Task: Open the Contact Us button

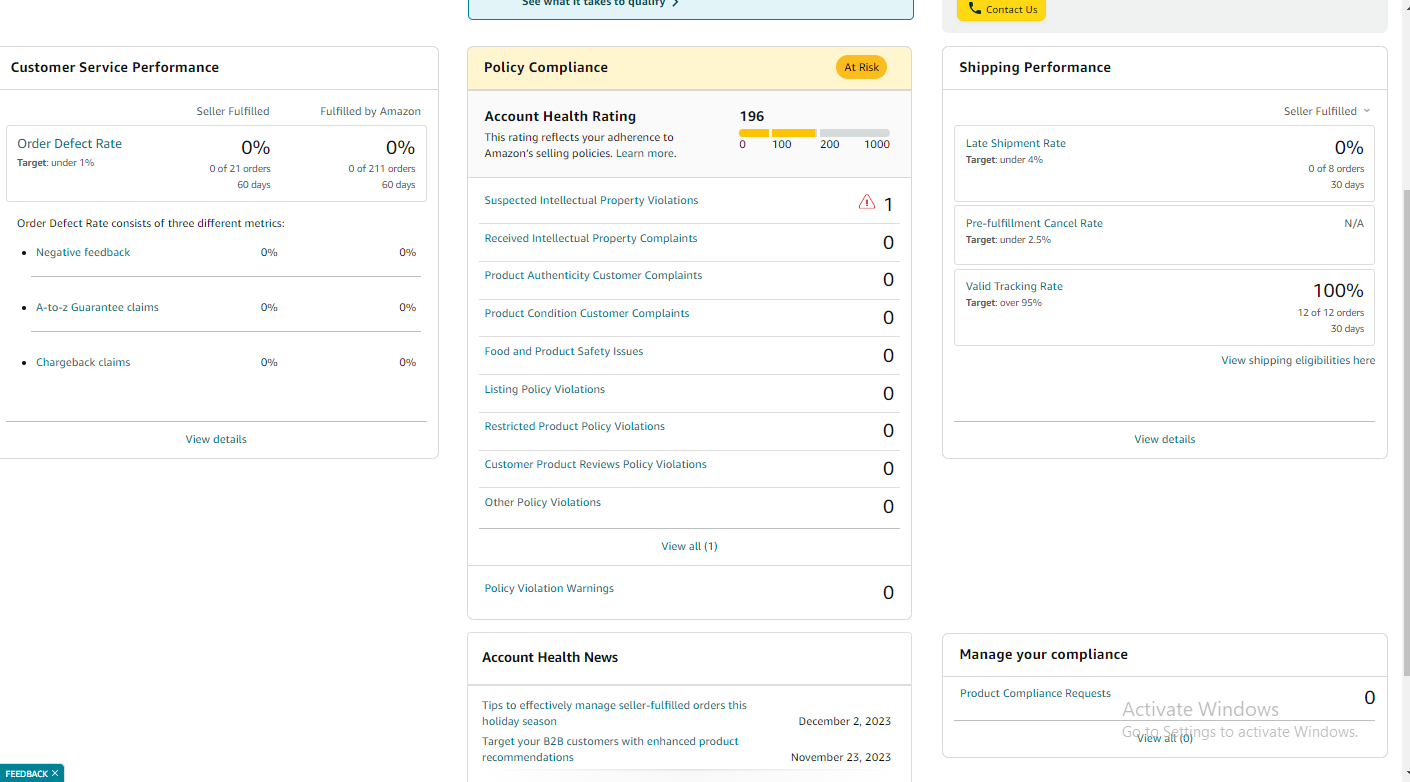Action: pyautogui.click(x=1001, y=9)
